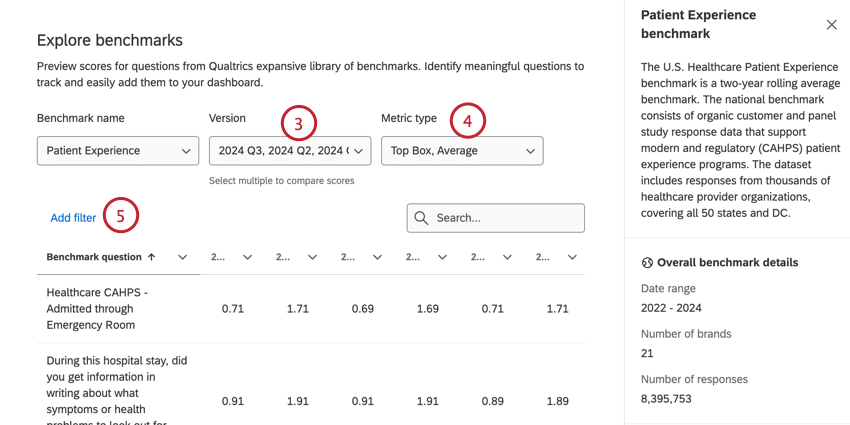Expand the Version selection dropdown
This screenshot has width=850, height=425.
pos(289,151)
